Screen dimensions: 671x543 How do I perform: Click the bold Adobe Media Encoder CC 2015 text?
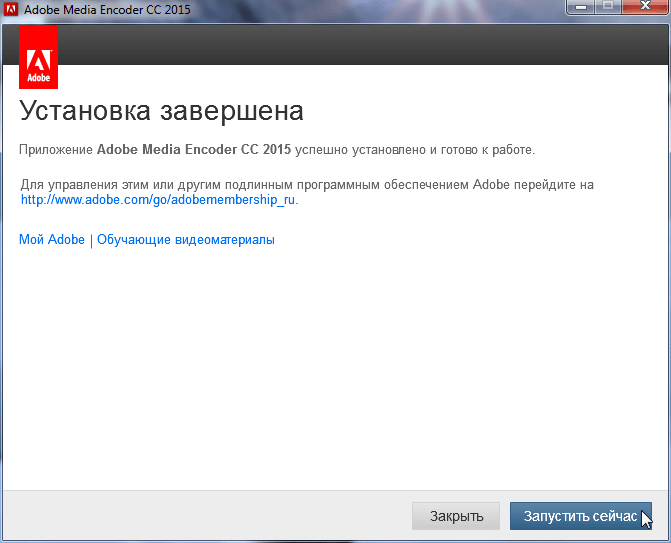pyautogui.click(x=194, y=150)
